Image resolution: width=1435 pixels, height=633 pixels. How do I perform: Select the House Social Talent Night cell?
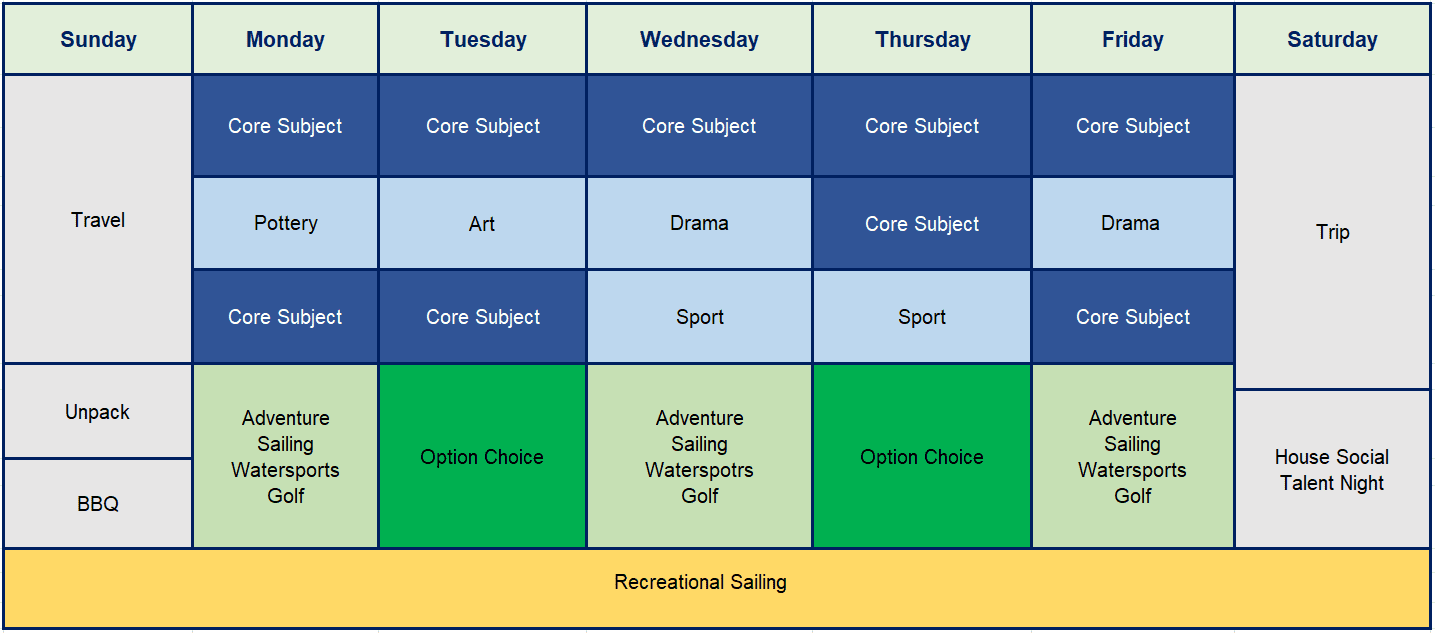(1332, 470)
